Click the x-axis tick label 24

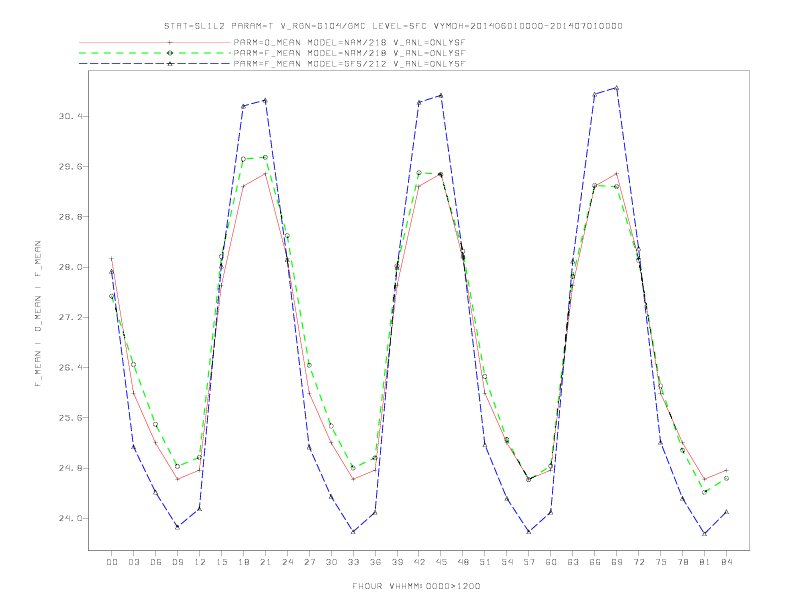coord(287,562)
